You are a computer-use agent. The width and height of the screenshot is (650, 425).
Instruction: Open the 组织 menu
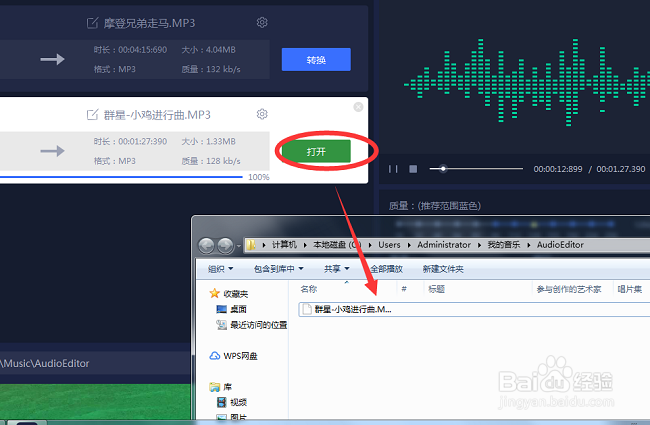pos(220,269)
